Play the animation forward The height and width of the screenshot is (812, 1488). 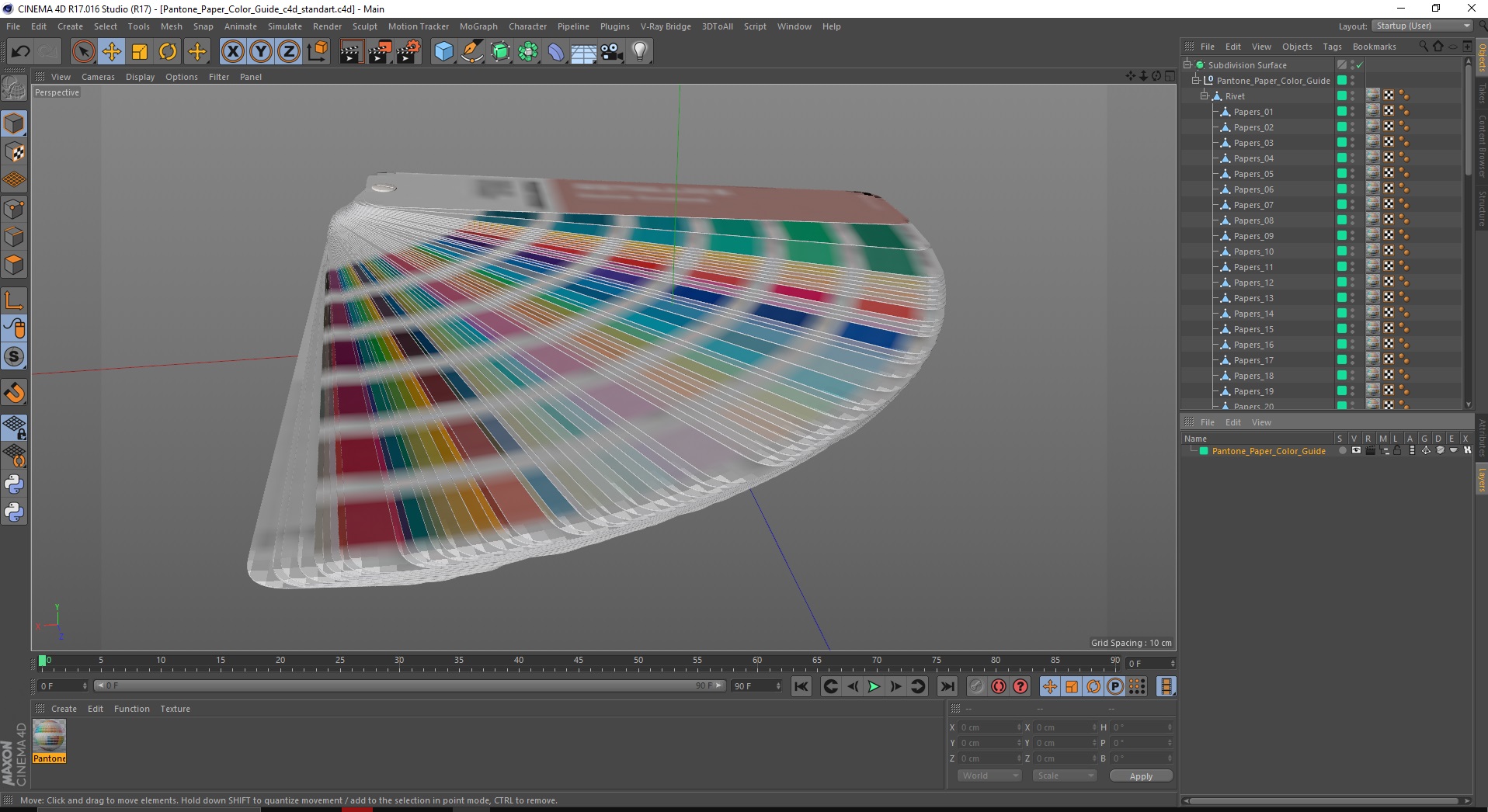click(x=874, y=686)
